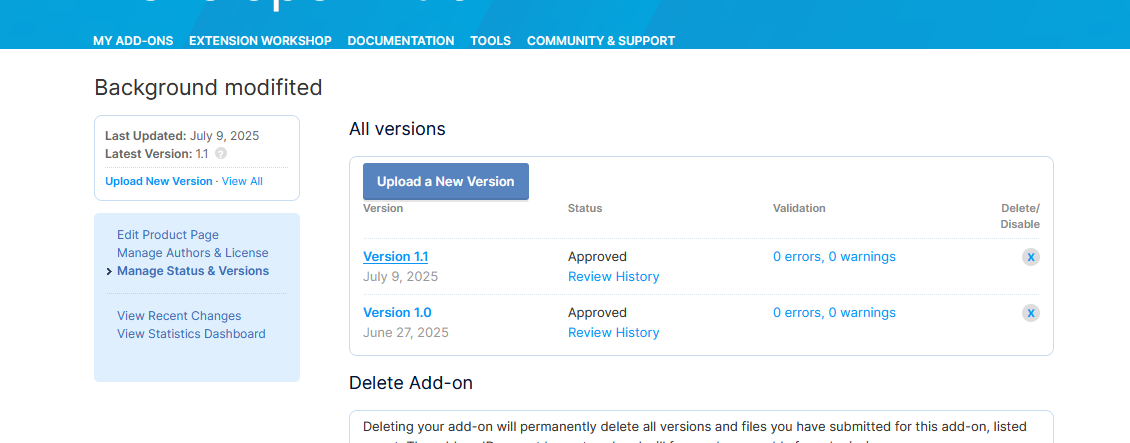This screenshot has height=443, width=1130.
Task: Click the 'Delete/ Disable' column header
Action: tap(1020, 216)
